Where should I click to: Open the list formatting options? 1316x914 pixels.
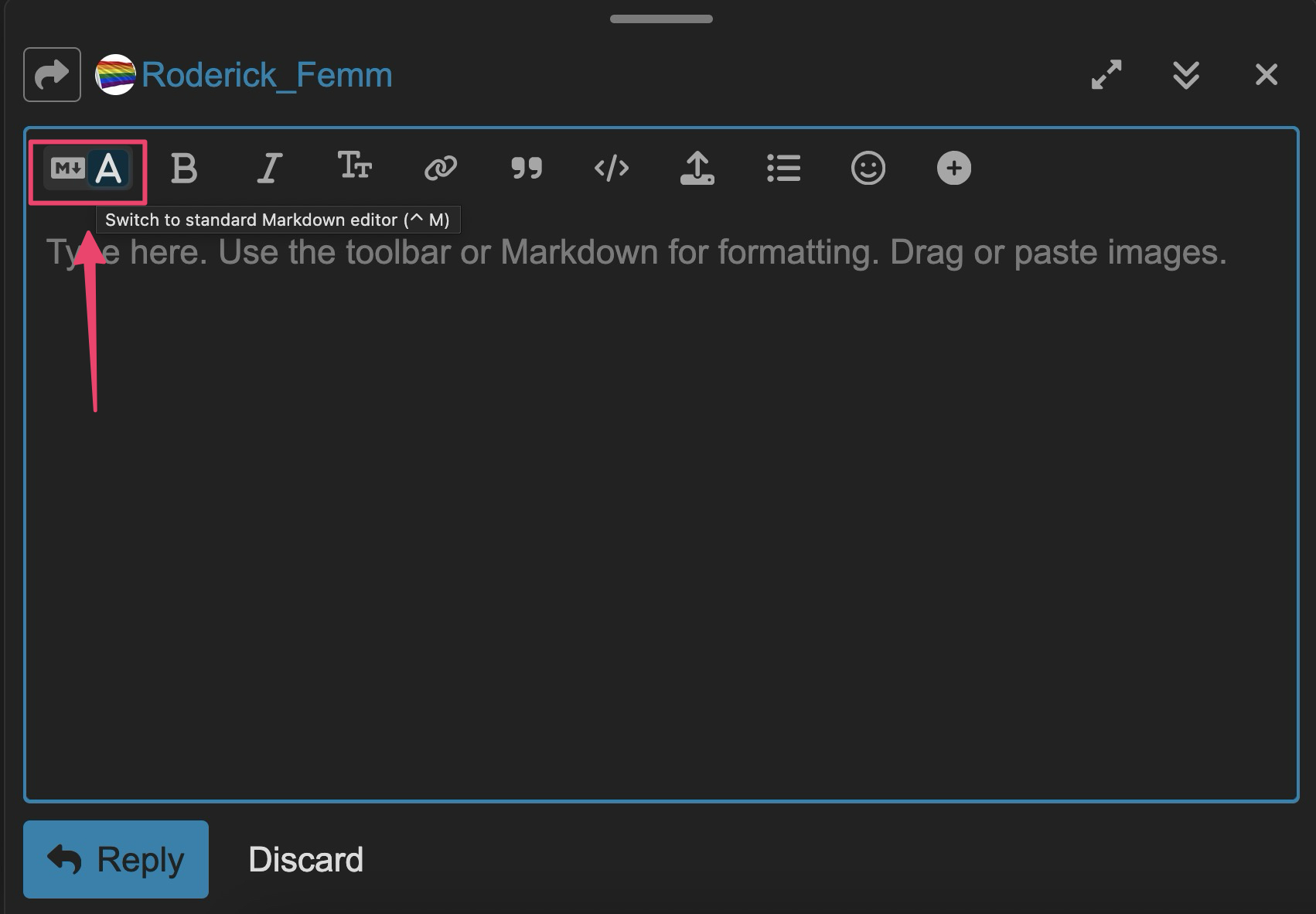pos(783,169)
